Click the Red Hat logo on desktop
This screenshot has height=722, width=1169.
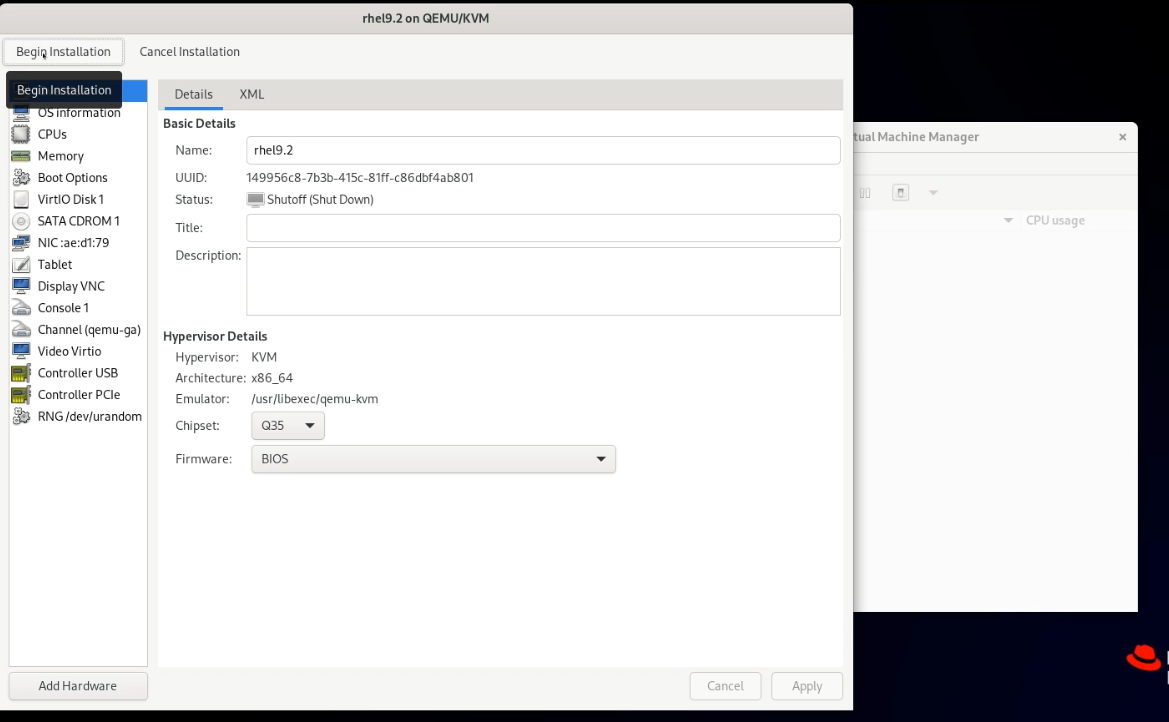pyautogui.click(x=1144, y=657)
